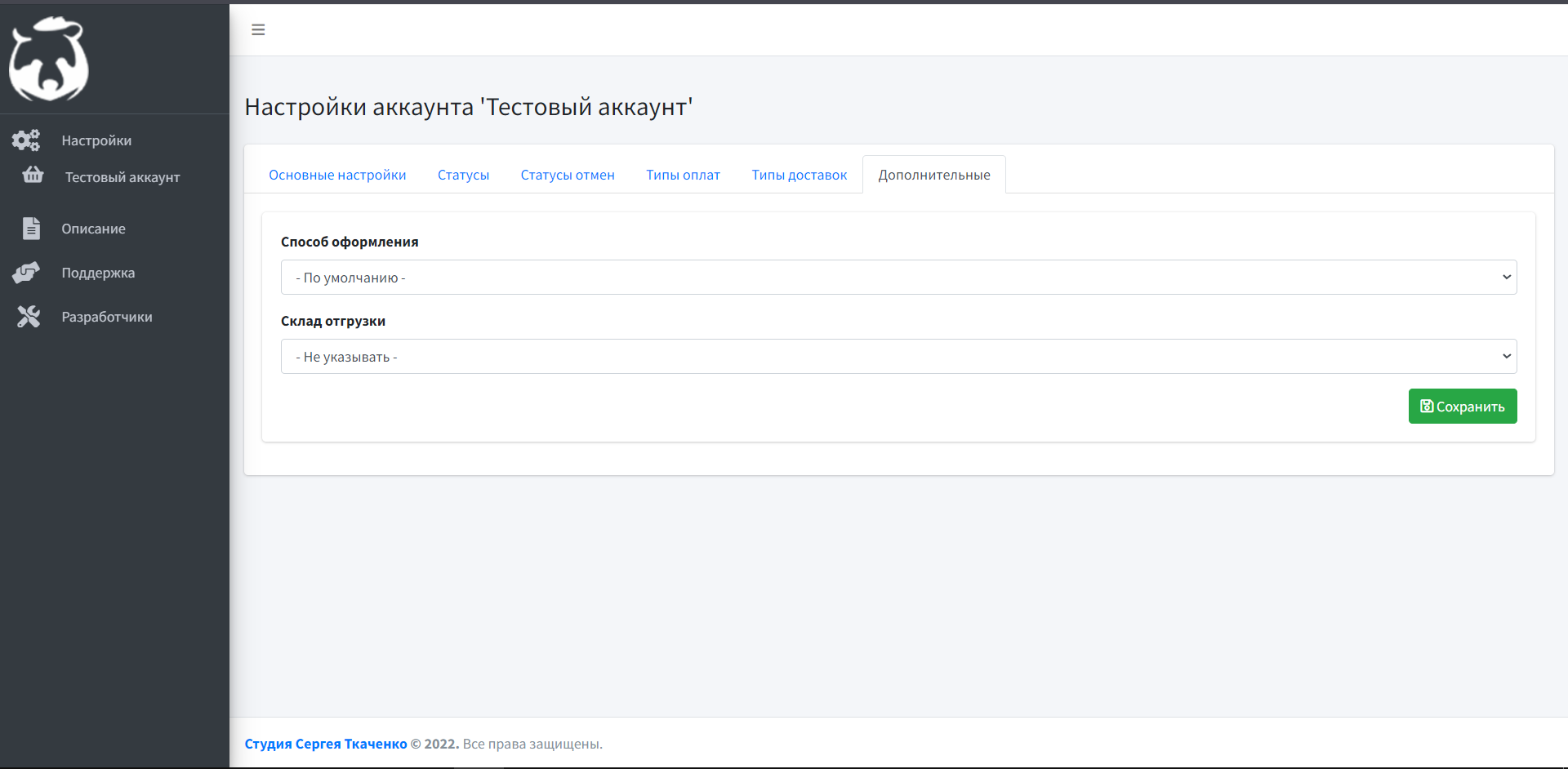This screenshot has height=769, width=1568.
Task: Click the bear logo in sidebar
Action: 48,59
